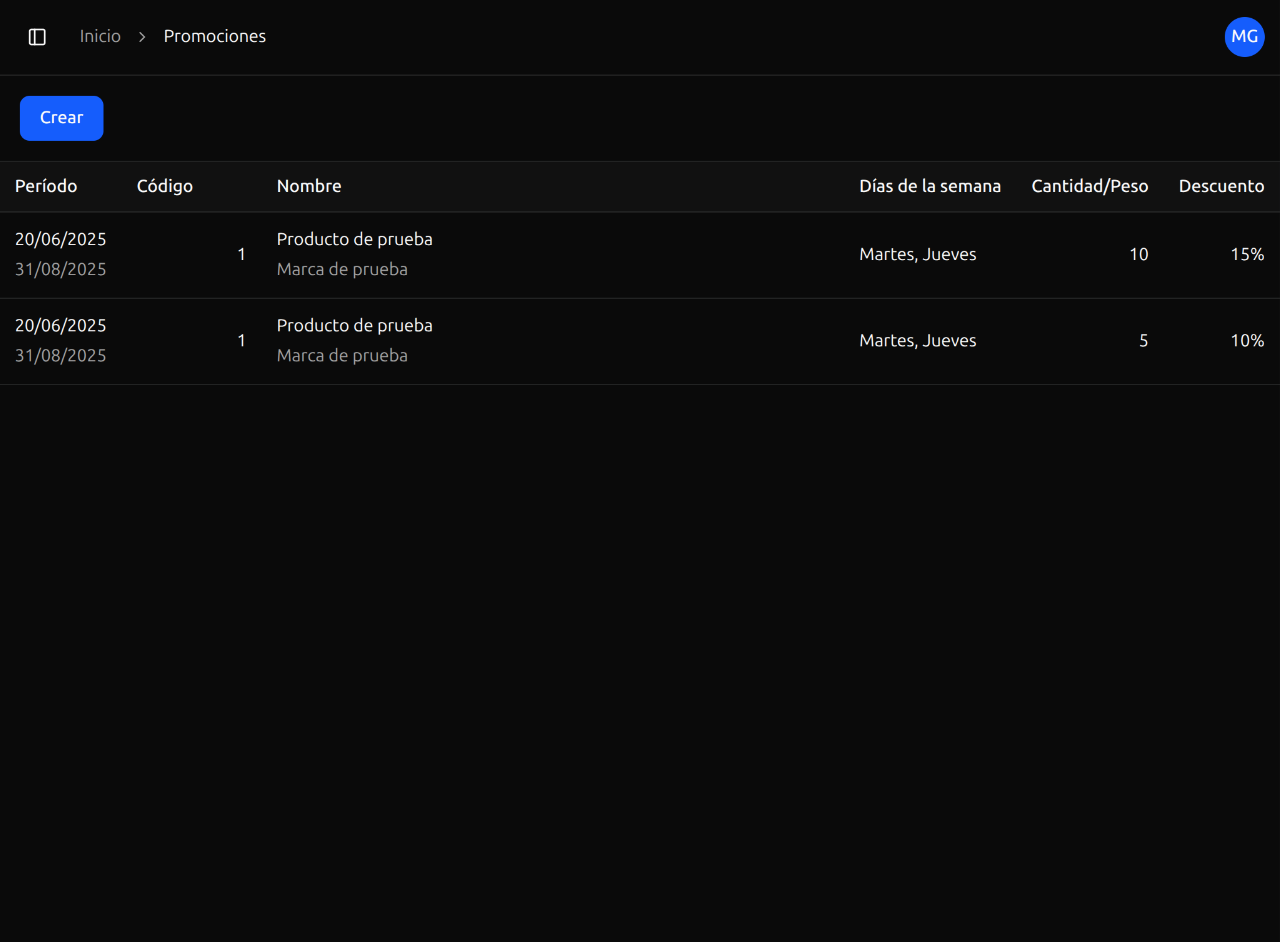This screenshot has width=1280, height=942.
Task: Go to Inicio breadcrumb link
Action: coord(100,37)
